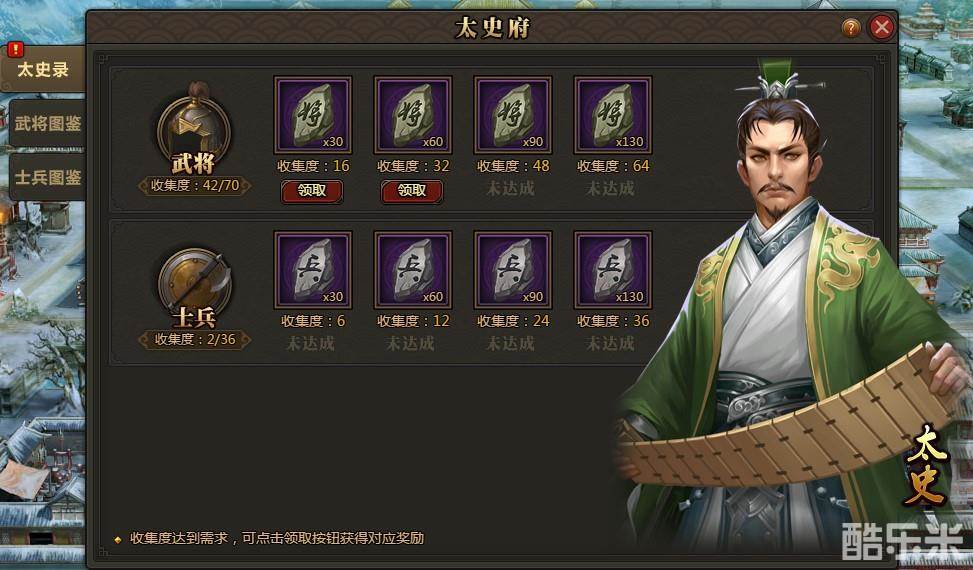Claim the 收集度 16 reward with 领取
The height and width of the screenshot is (570, 973).
[312, 191]
